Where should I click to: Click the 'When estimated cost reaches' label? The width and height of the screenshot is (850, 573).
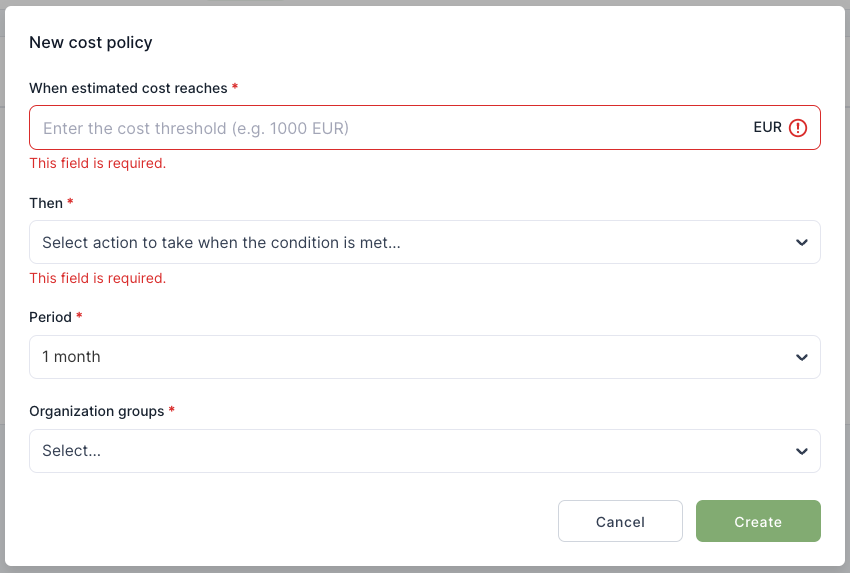click(128, 88)
